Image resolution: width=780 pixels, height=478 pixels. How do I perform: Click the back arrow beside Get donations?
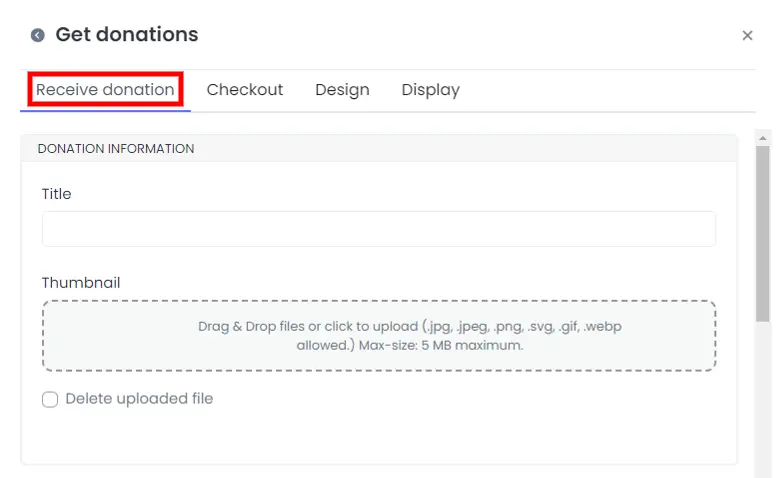point(38,35)
